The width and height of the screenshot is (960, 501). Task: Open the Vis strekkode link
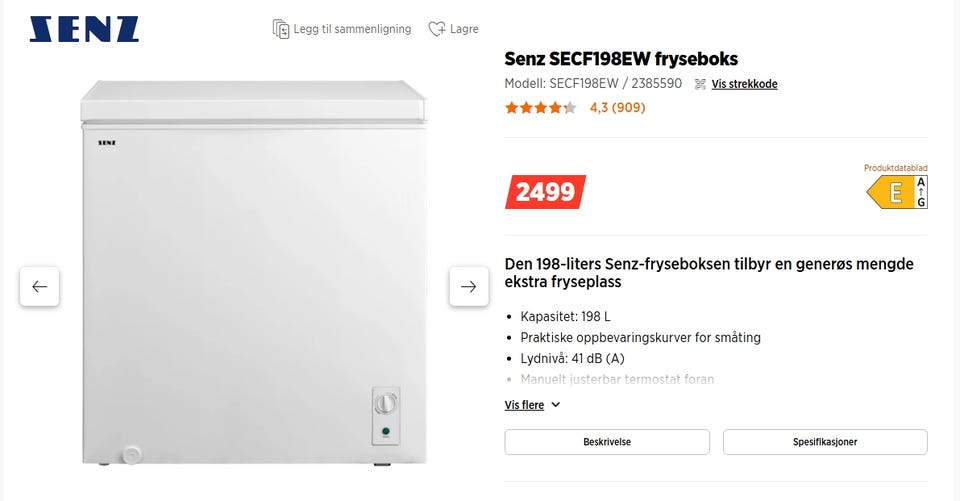[x=744, y=84]
